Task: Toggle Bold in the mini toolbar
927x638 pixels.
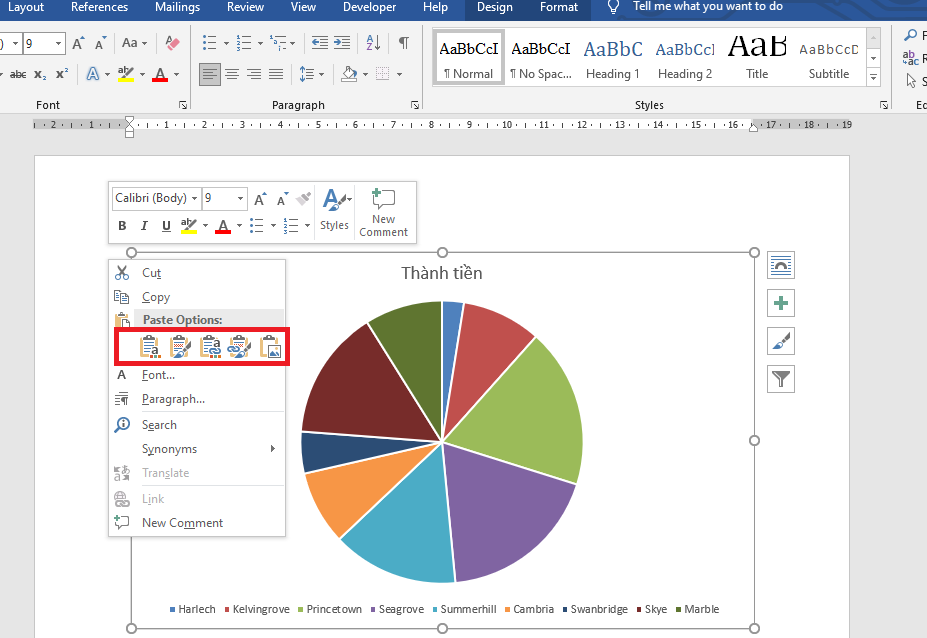Action: pyautogui.click(x=122, y=226)
